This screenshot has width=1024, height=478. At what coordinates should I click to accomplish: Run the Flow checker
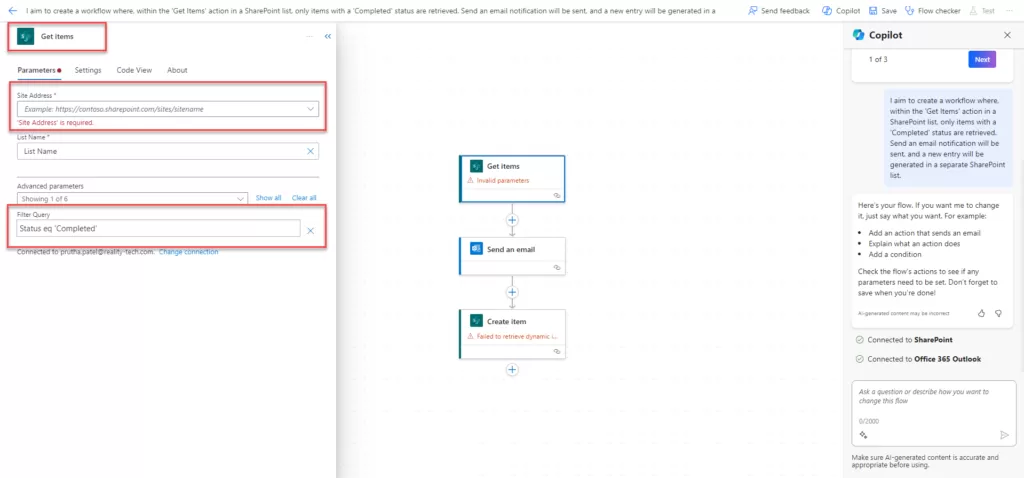(x=932, y=10)
